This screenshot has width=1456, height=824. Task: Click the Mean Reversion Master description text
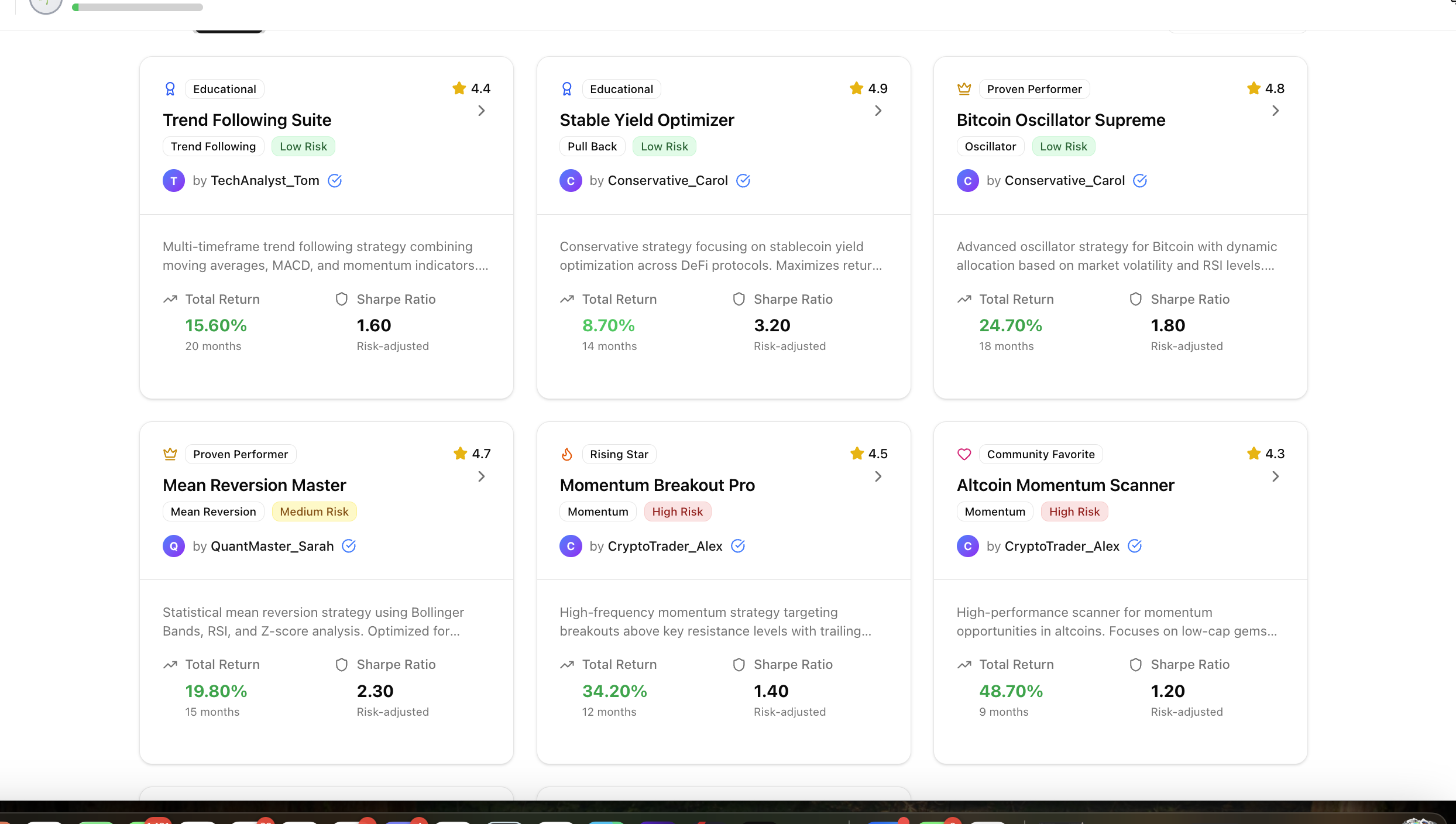tap(313, 622)
